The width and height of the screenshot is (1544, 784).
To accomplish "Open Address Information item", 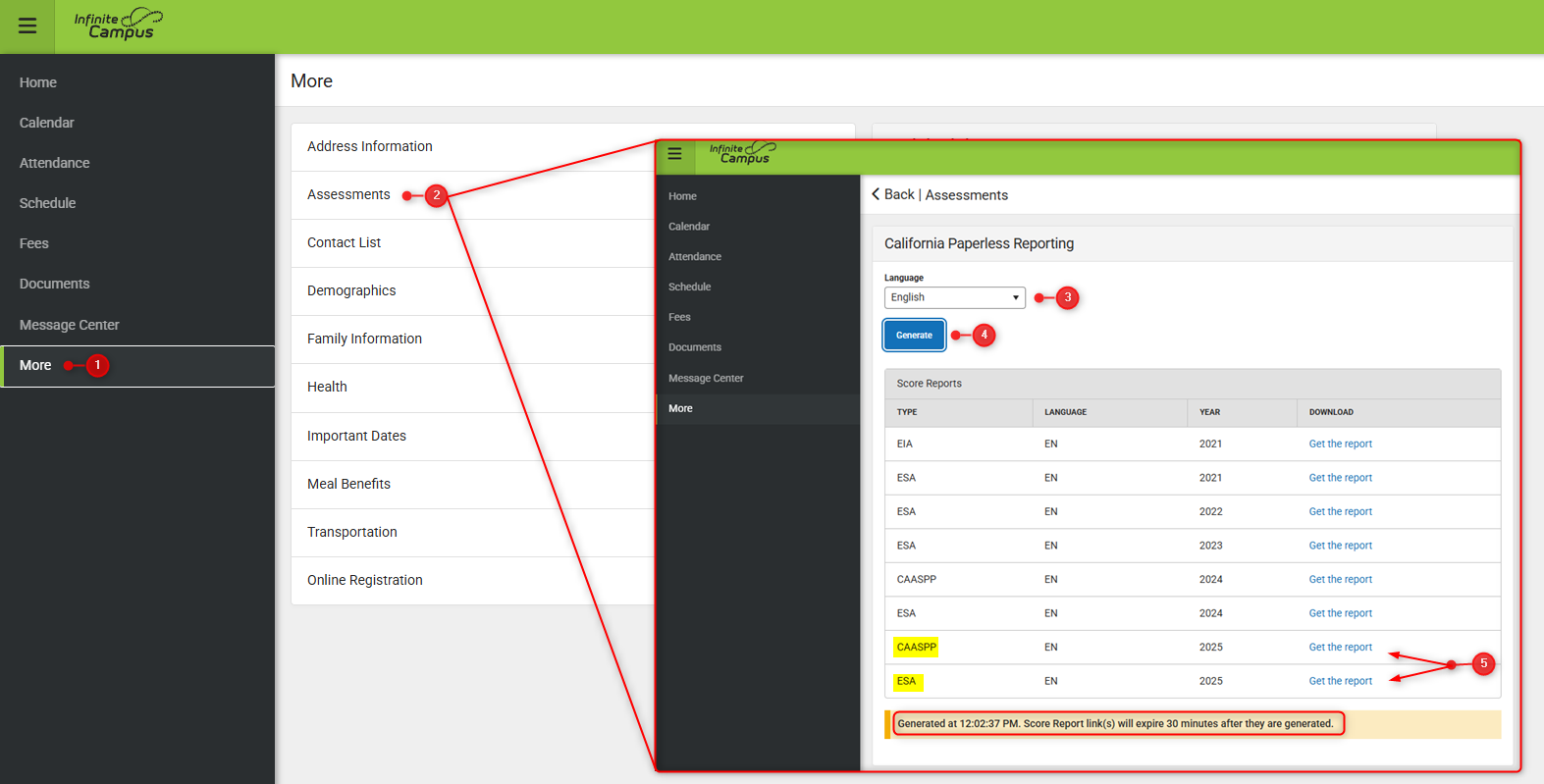I will pyautogui.click(x=370, y=146).
